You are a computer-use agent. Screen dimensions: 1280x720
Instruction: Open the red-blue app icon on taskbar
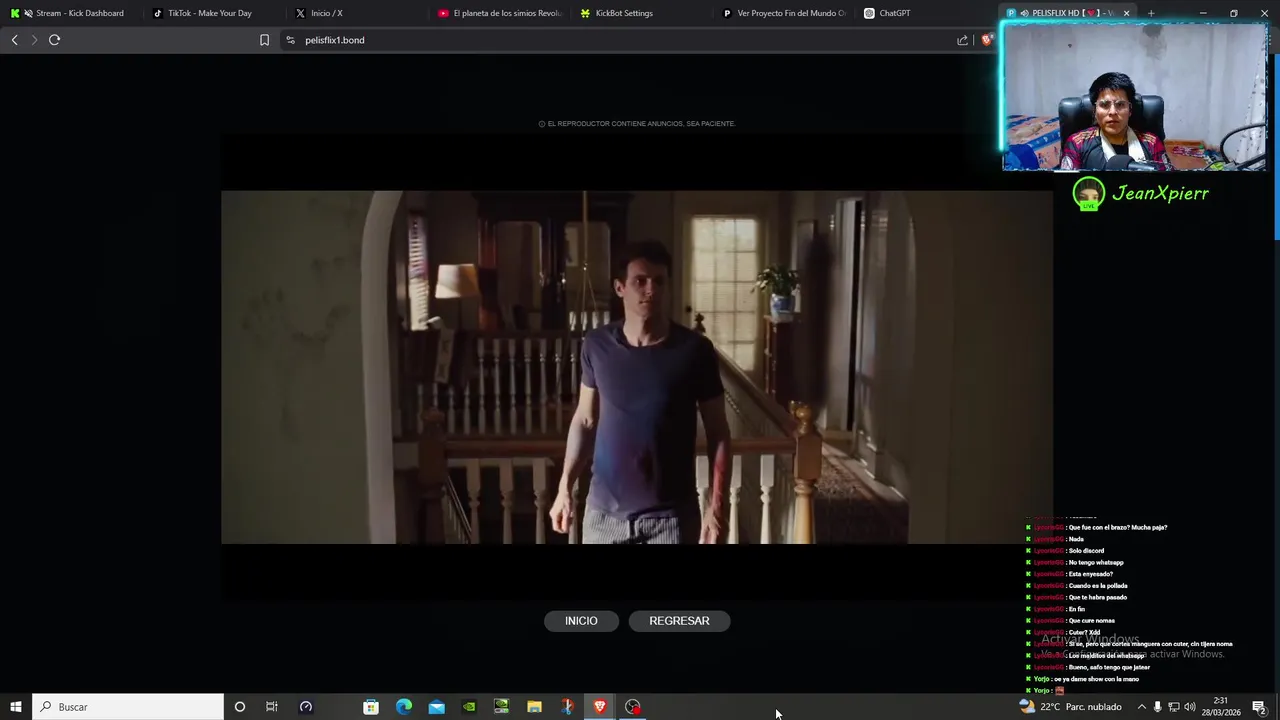[567, 707]
